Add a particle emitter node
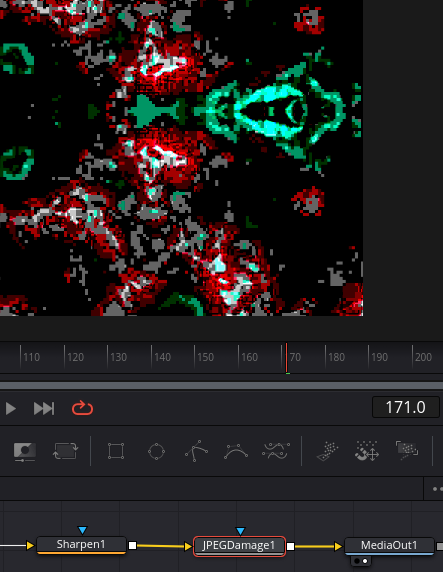443x572 pixels. pyautogui.click(x=327, y=452)
